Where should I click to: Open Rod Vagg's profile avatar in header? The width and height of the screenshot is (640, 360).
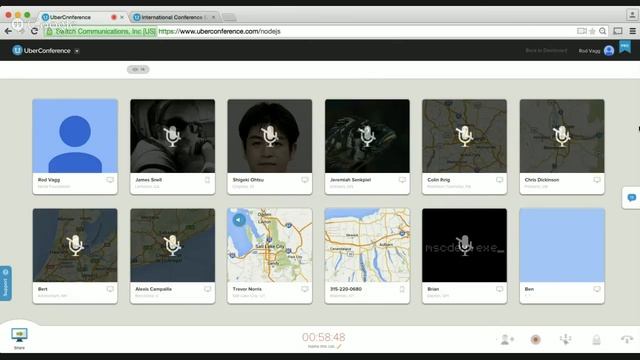[x=609, y=51]
